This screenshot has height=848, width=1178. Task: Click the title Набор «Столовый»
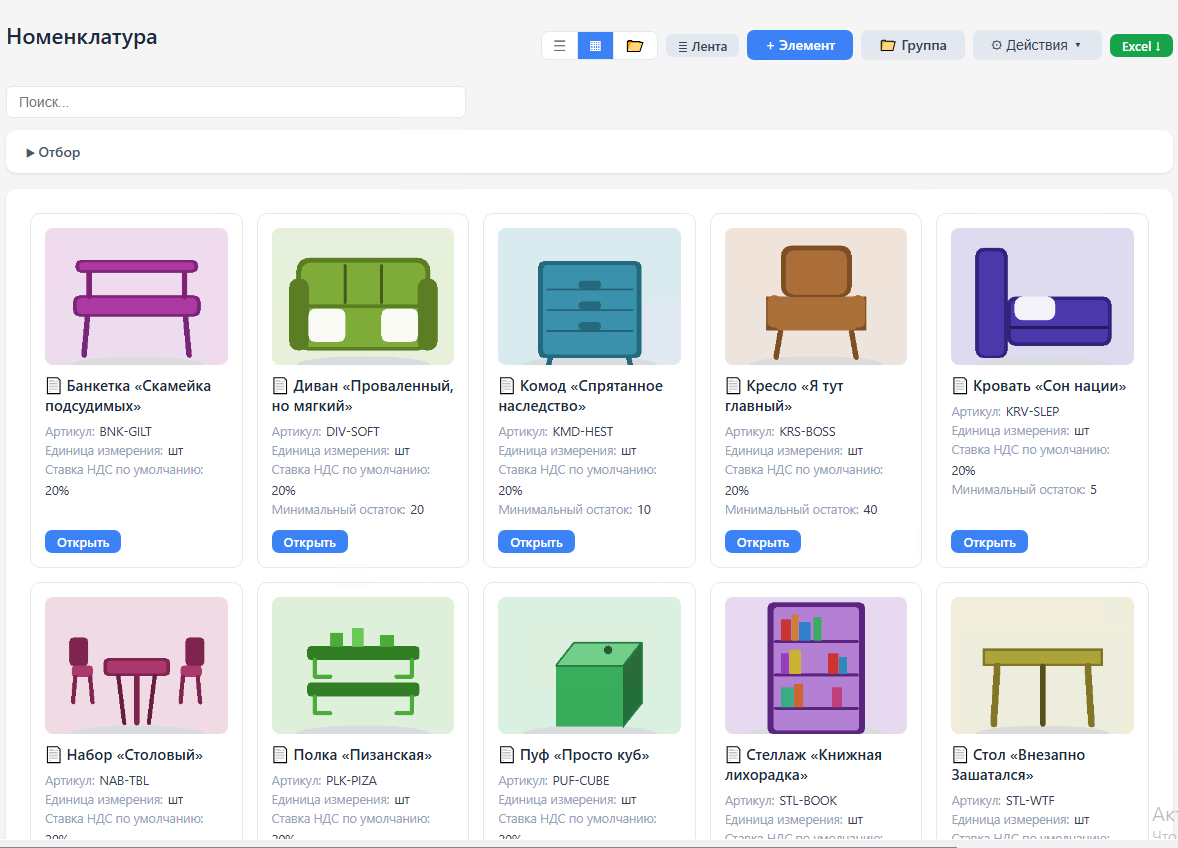pos(134,755)
